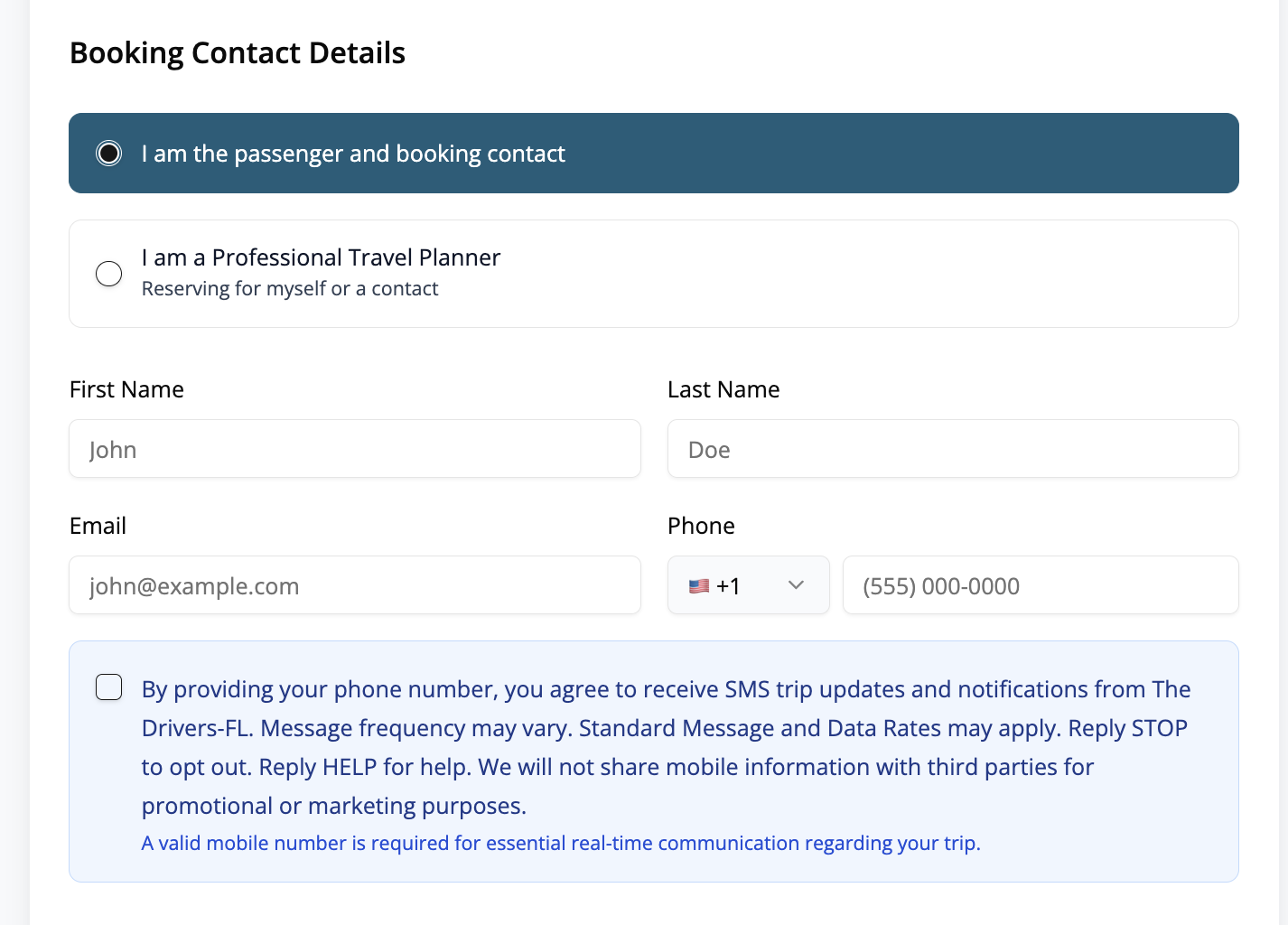Image resolution: width=1288 pixels, height=925 pixels.
Task: Click the "Email" field label
Action: [x=98, y=526]
